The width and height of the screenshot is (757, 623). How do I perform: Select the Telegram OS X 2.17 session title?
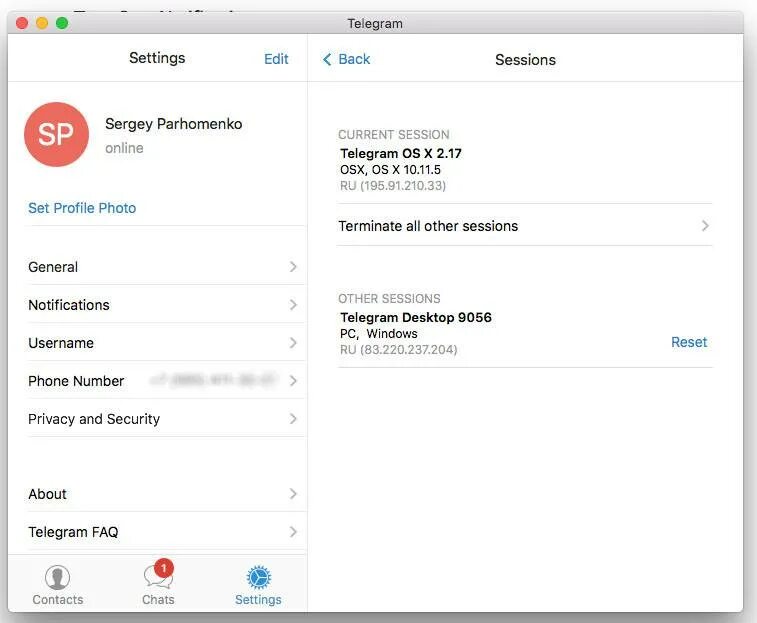click(x=401, y=154)
